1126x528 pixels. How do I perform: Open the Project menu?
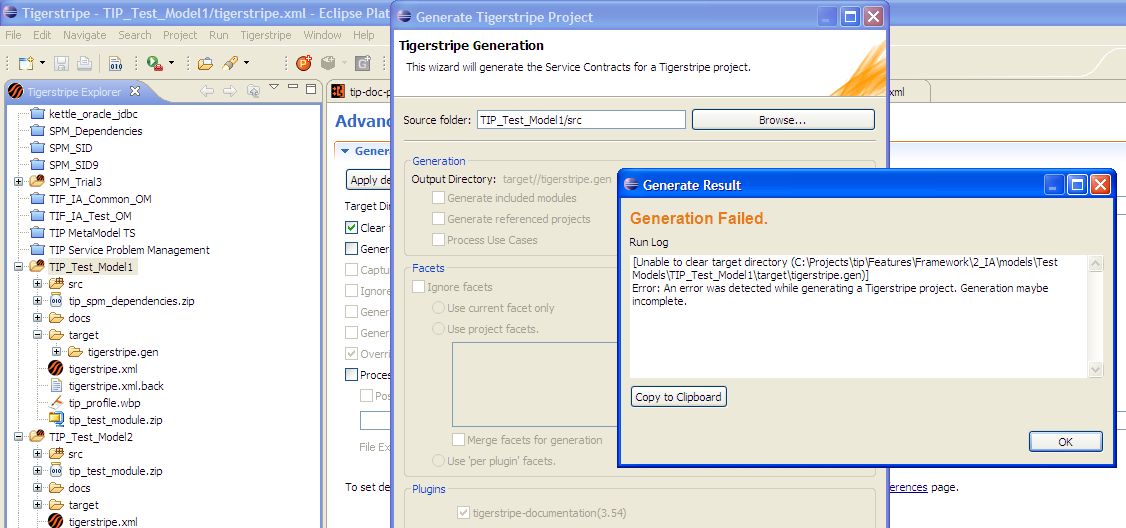180,35
